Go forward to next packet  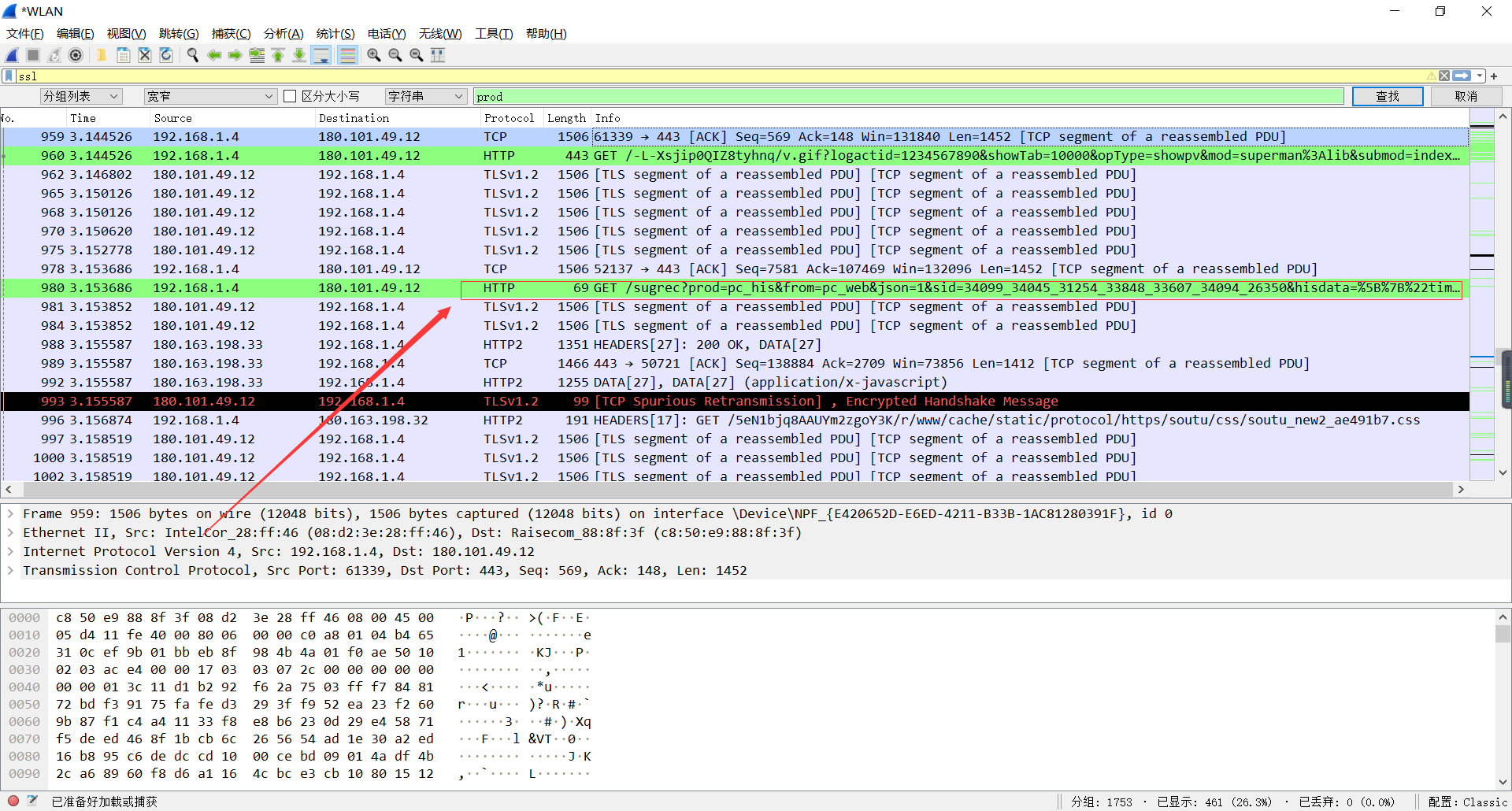pos(235,55)
